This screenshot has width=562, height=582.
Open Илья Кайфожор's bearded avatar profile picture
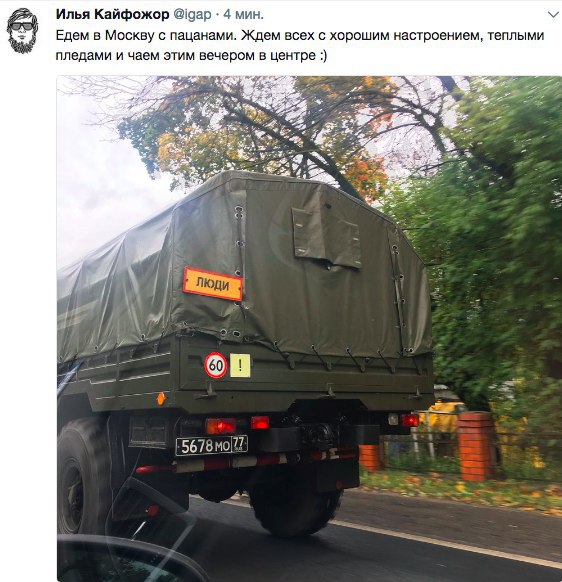(22, 30)
